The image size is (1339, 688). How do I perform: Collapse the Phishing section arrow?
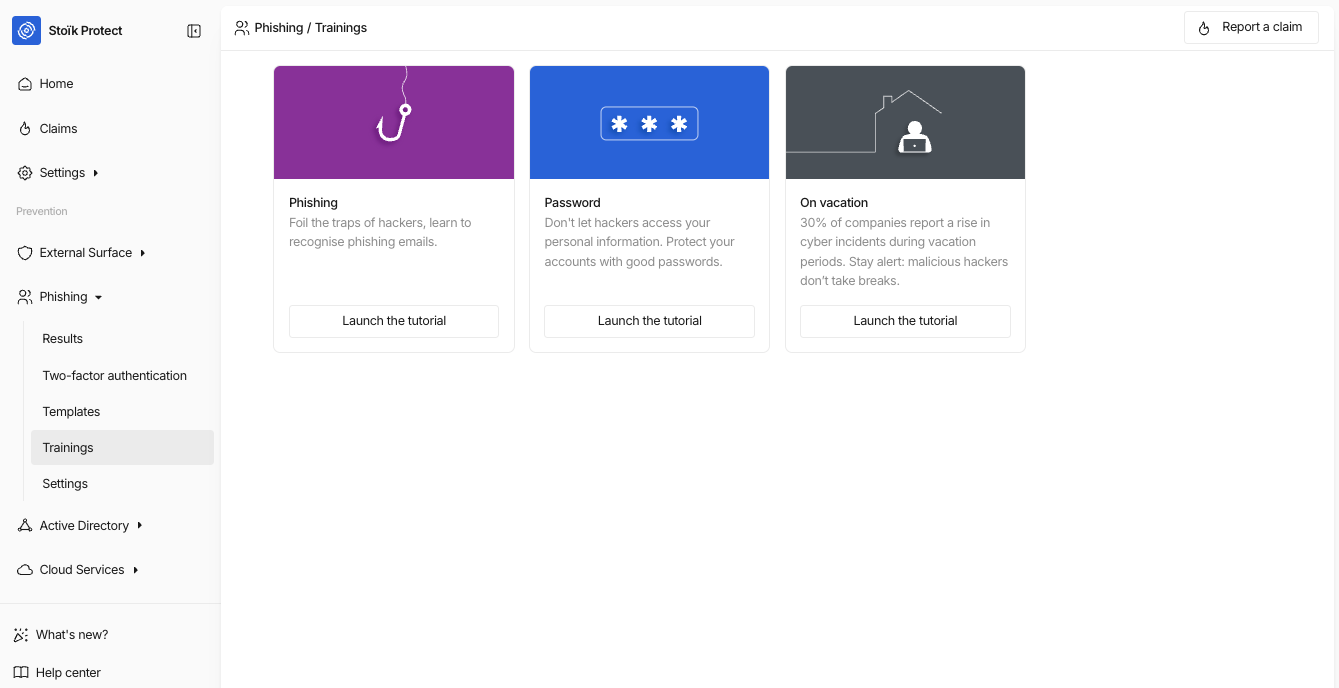(99, 297)
